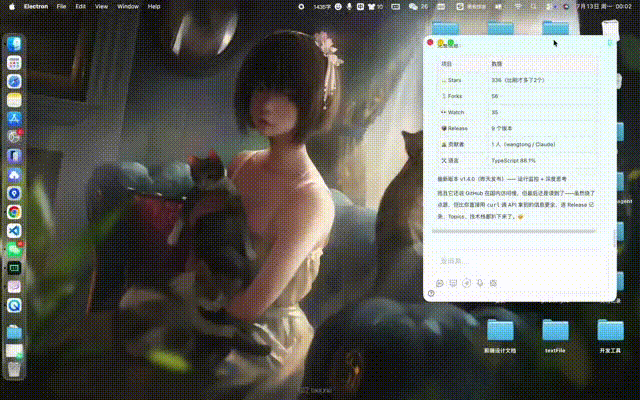Click the help circle icon at window bottom-left
The image size is (640, 400).
[x=431, y=293]
